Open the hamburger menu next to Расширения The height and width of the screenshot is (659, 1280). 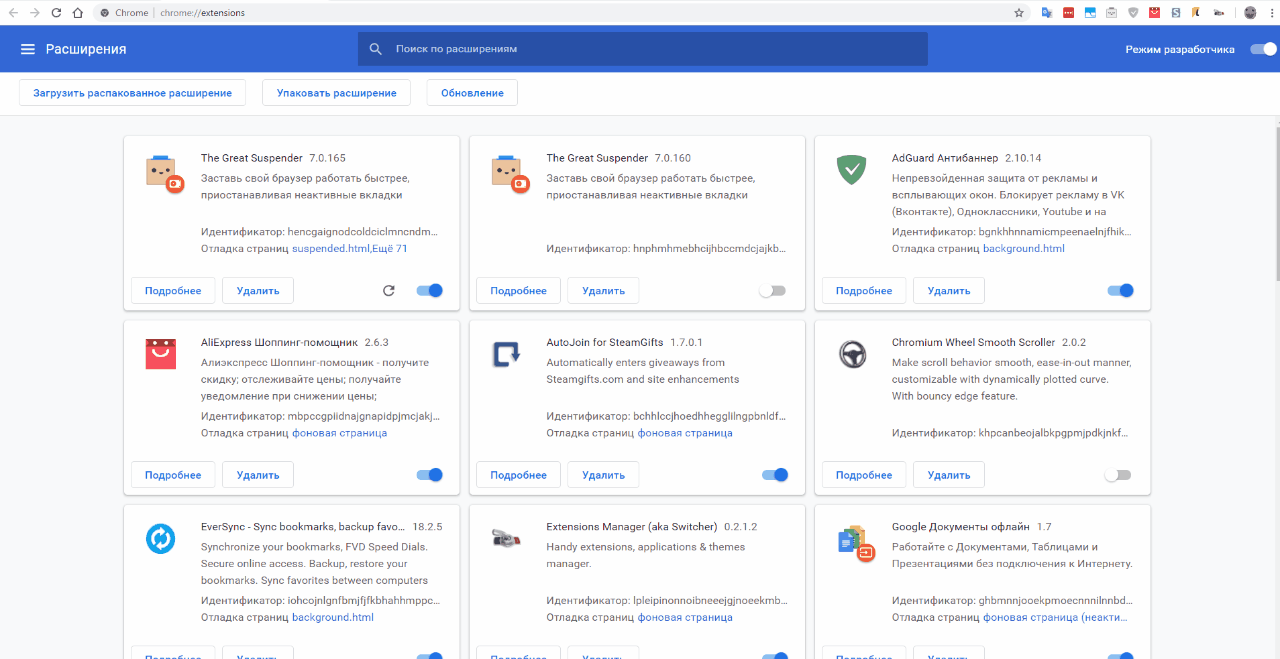tap(27, 49)
